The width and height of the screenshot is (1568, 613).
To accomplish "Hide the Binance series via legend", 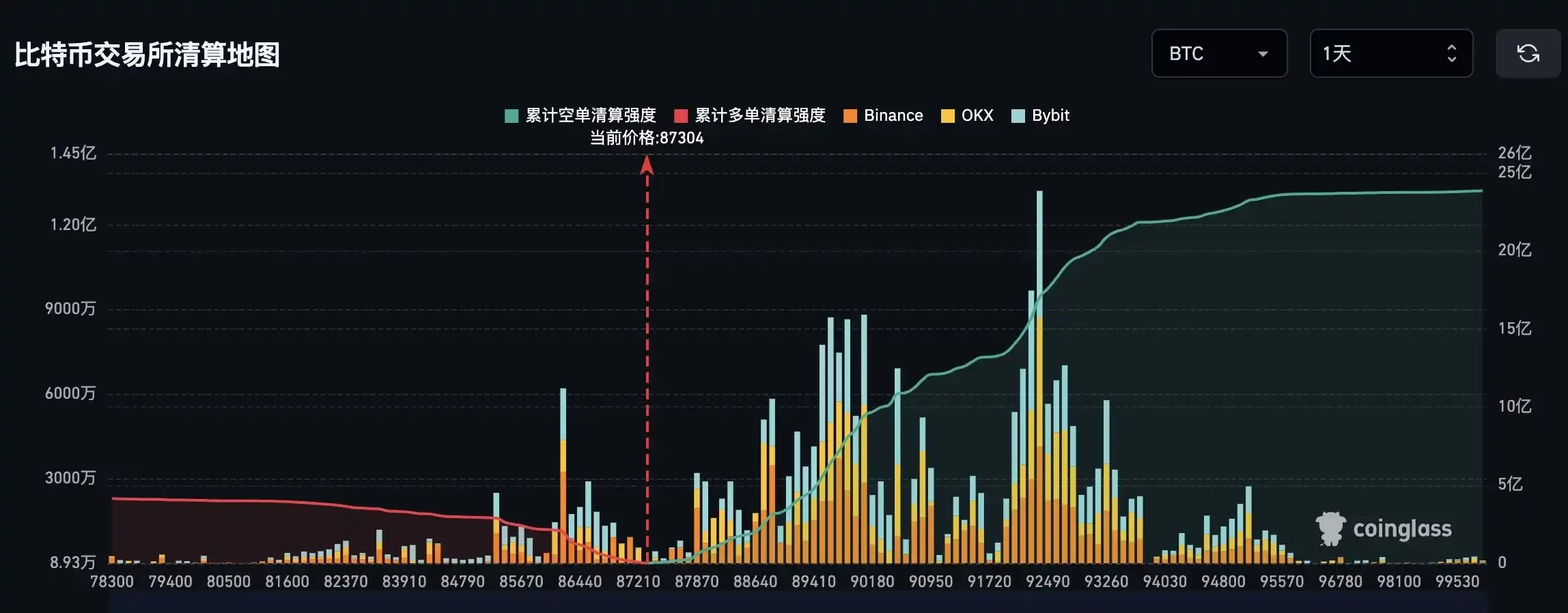I will [893, 115].
